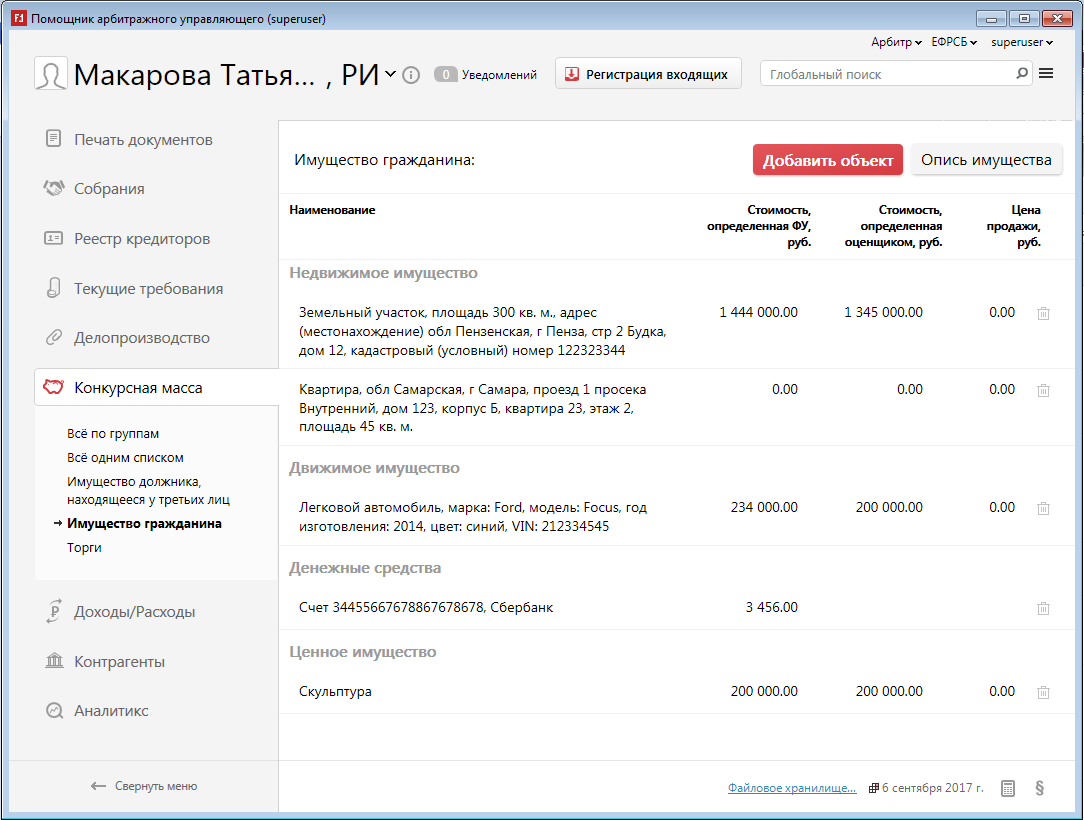1084x820 pixels.
Task: Open the Файловое хранилище link
Action: [x=792, y=788]
